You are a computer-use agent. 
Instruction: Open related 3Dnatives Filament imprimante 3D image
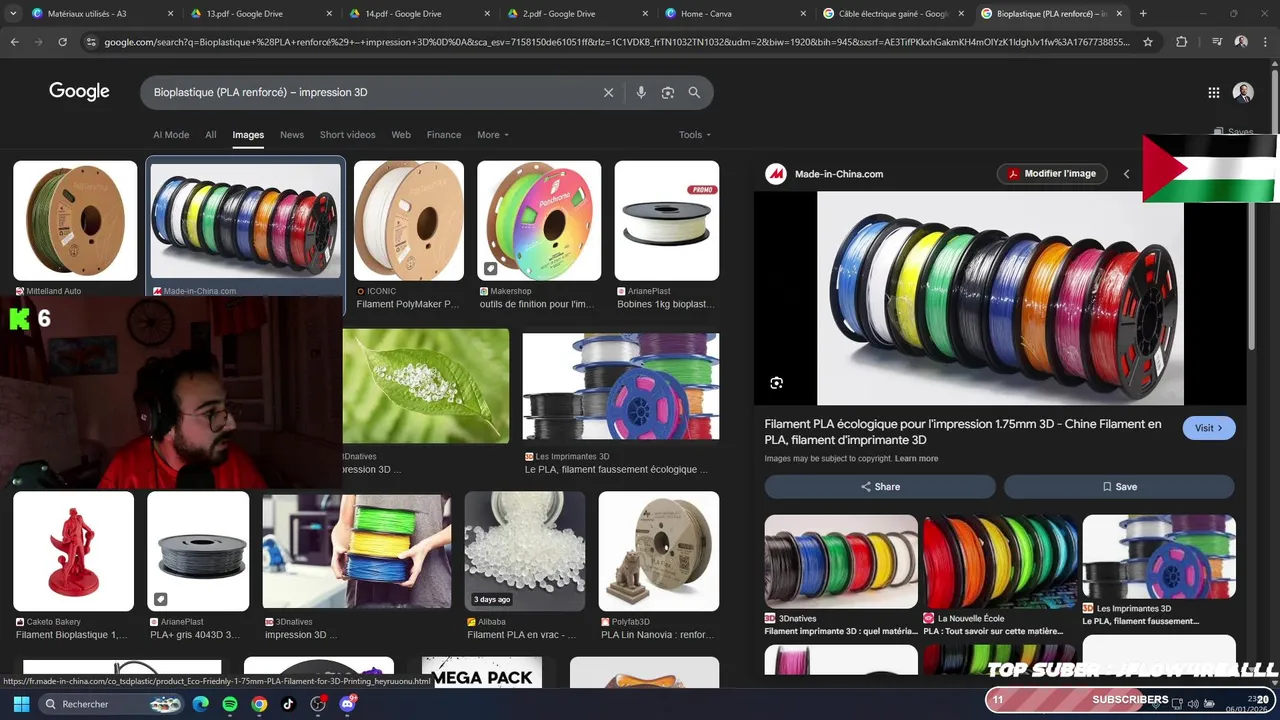[841, 562]
